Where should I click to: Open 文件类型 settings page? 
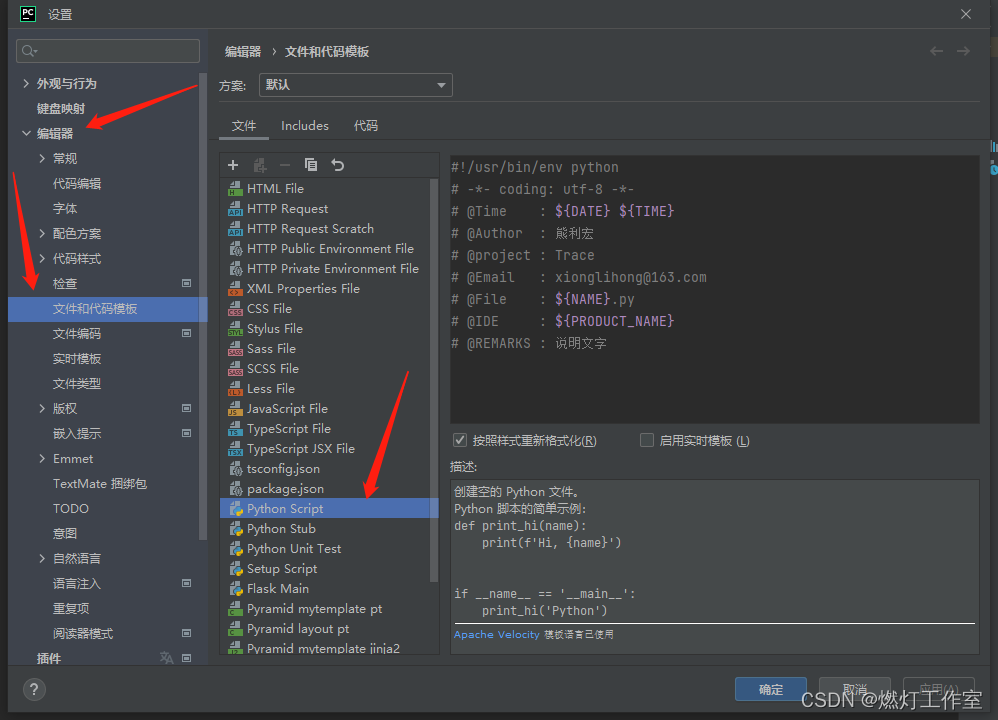(77, 384)
